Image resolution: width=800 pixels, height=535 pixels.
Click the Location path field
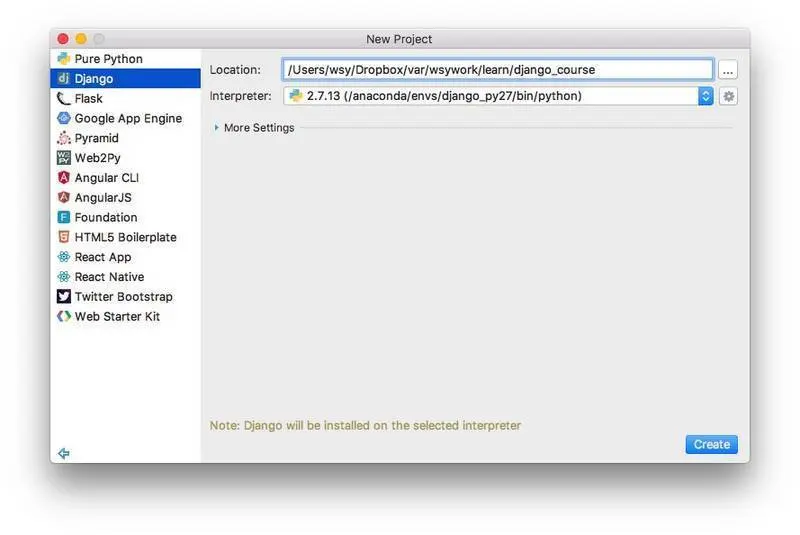pos(497,69)
